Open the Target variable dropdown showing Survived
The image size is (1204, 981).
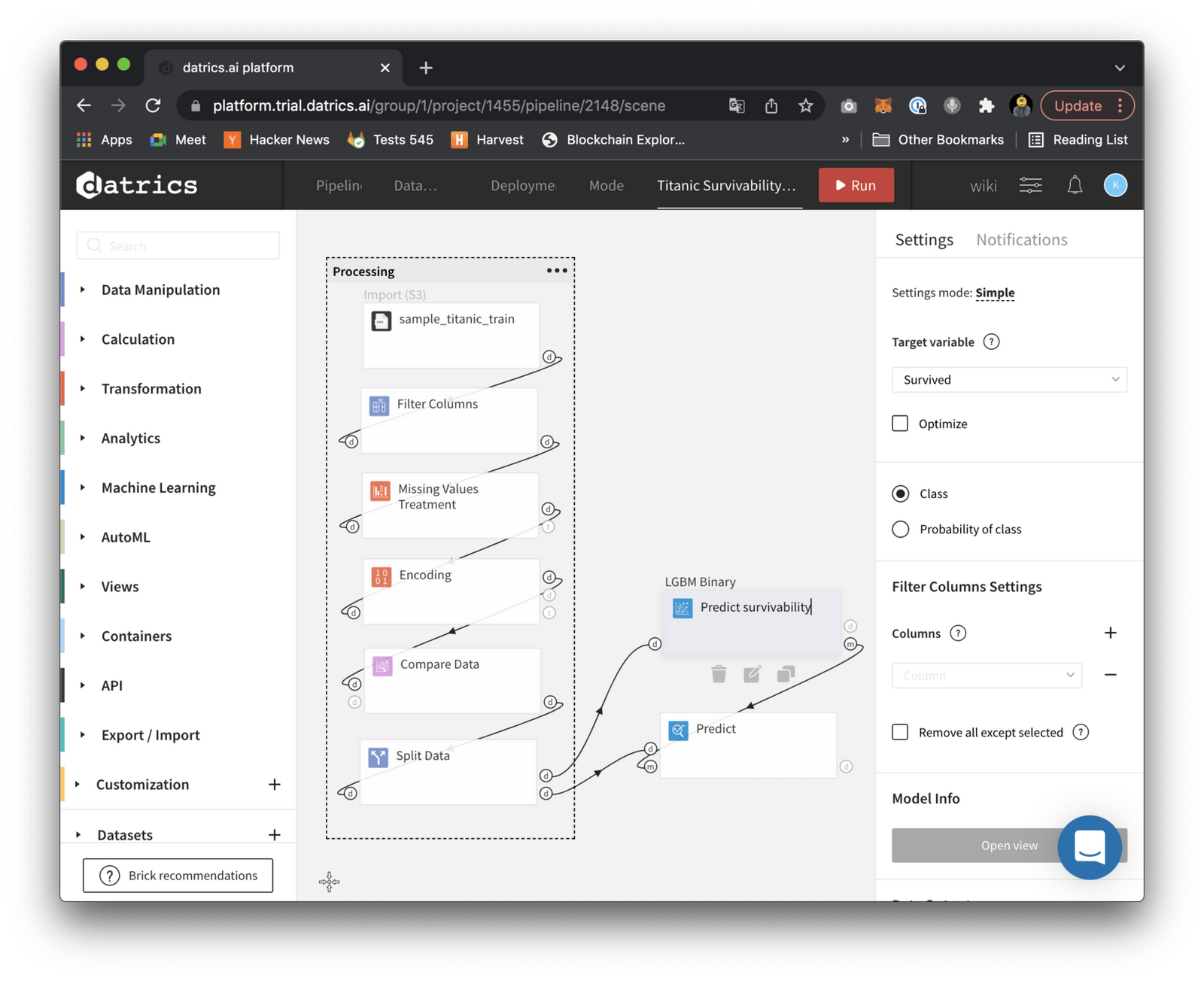pyautogui.click(x=1008, y=380)
